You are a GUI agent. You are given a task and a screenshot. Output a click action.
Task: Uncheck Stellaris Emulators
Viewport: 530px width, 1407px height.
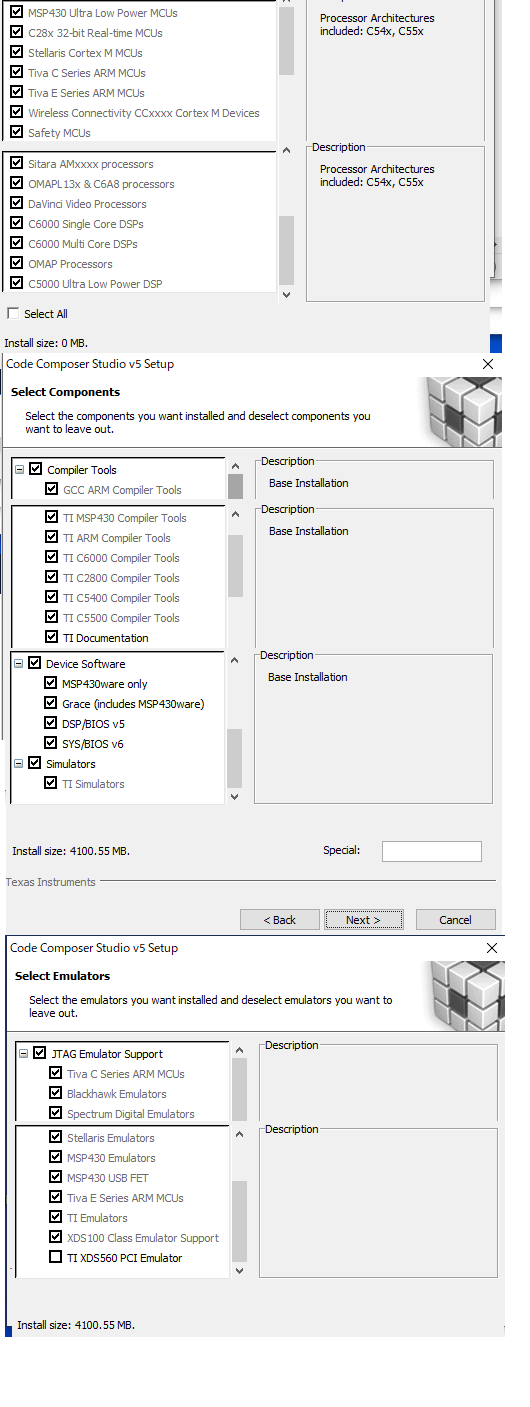pyautogui.click(x=56, y=1137)
